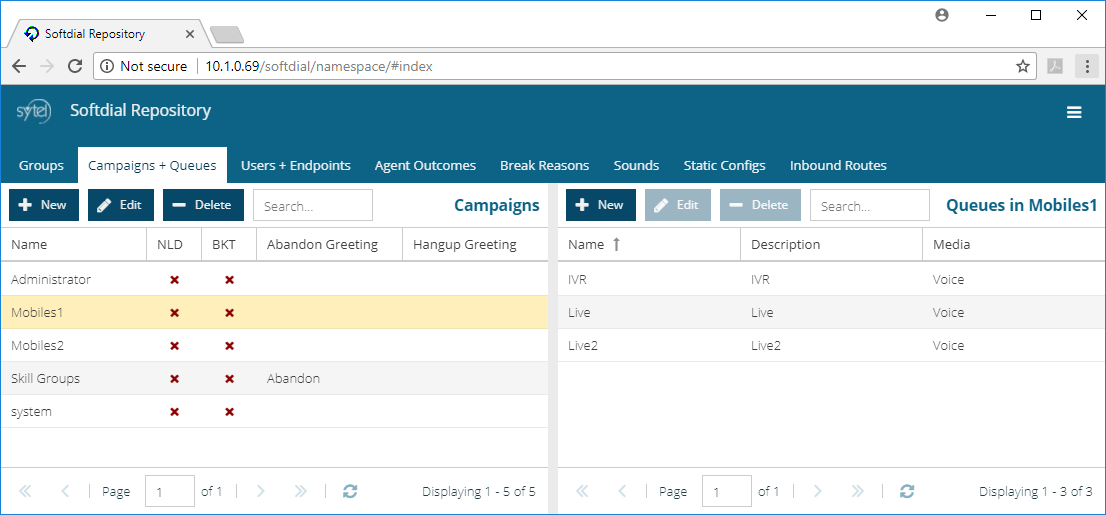
Task: Refresh the Queues grid
Action: pyautogui.click(x=907, y=491)
